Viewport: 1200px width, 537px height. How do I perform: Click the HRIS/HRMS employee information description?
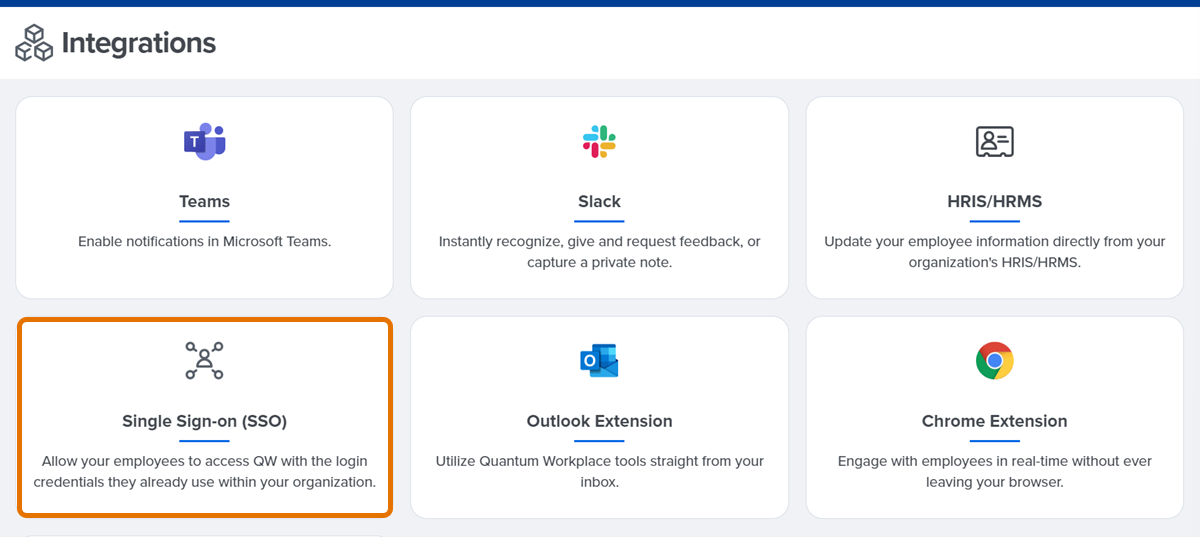pyautogui.click(x=994, y=252)
